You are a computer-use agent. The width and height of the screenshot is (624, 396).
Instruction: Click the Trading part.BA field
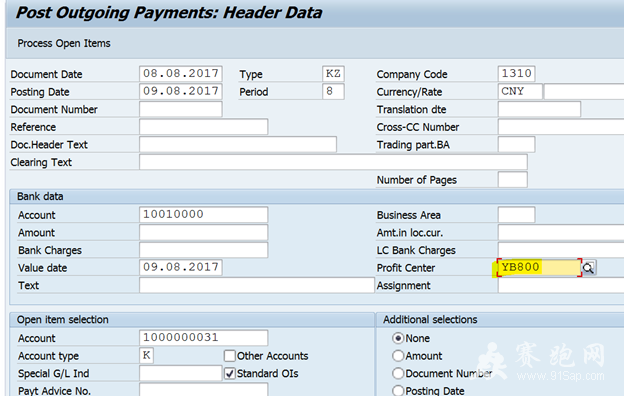516,144
